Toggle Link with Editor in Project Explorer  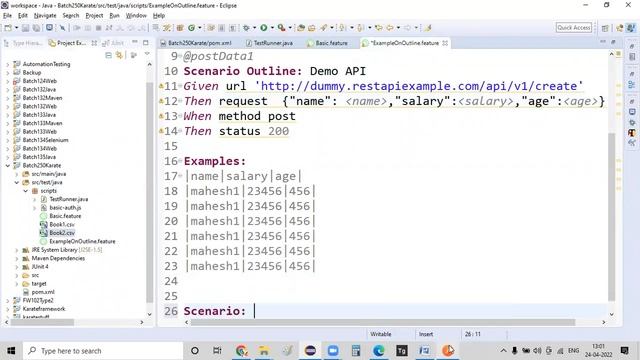tap(119, 55)
